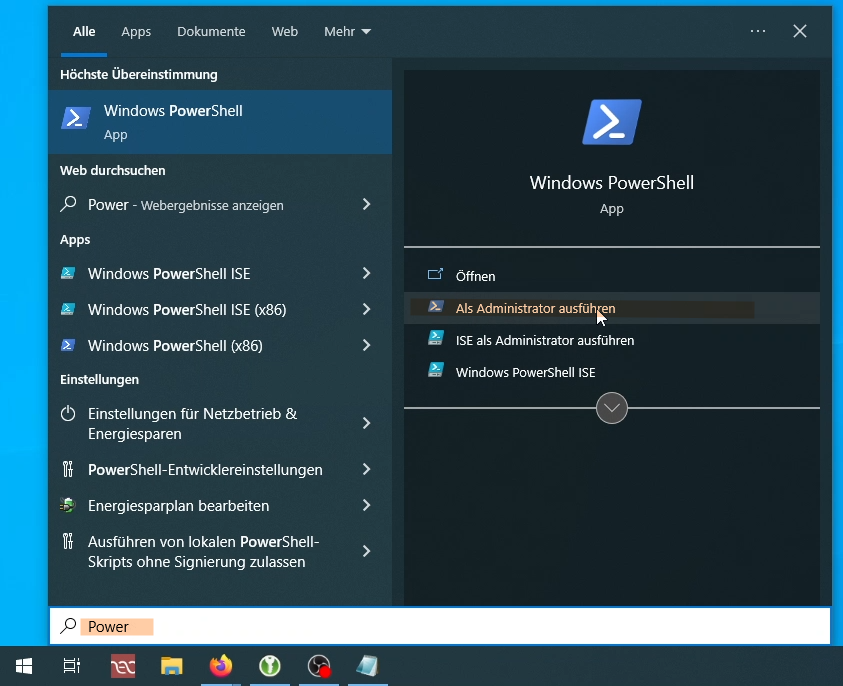Open the notepad-like app on the taskbar
The width and height of the screenshot is (843, 686).
[x=368, y=666]
